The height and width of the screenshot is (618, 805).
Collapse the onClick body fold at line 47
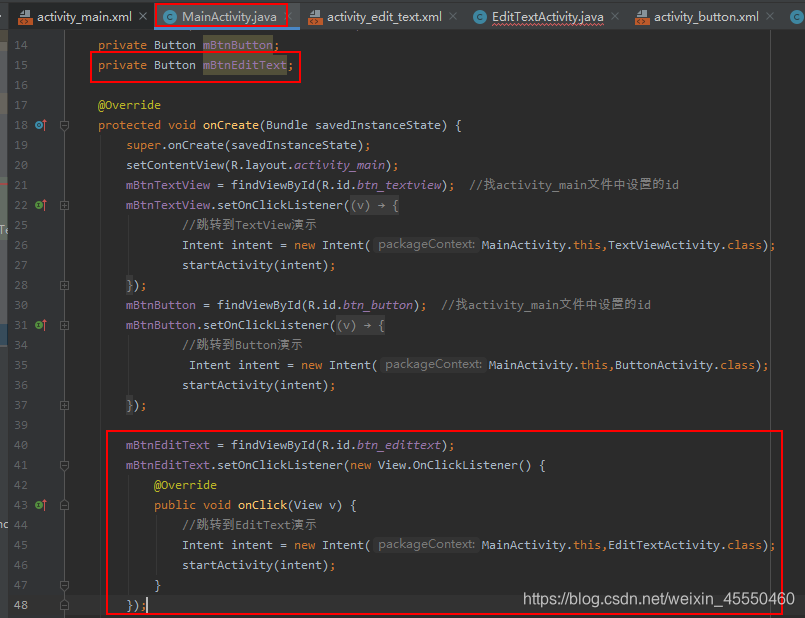pos(63,584)
